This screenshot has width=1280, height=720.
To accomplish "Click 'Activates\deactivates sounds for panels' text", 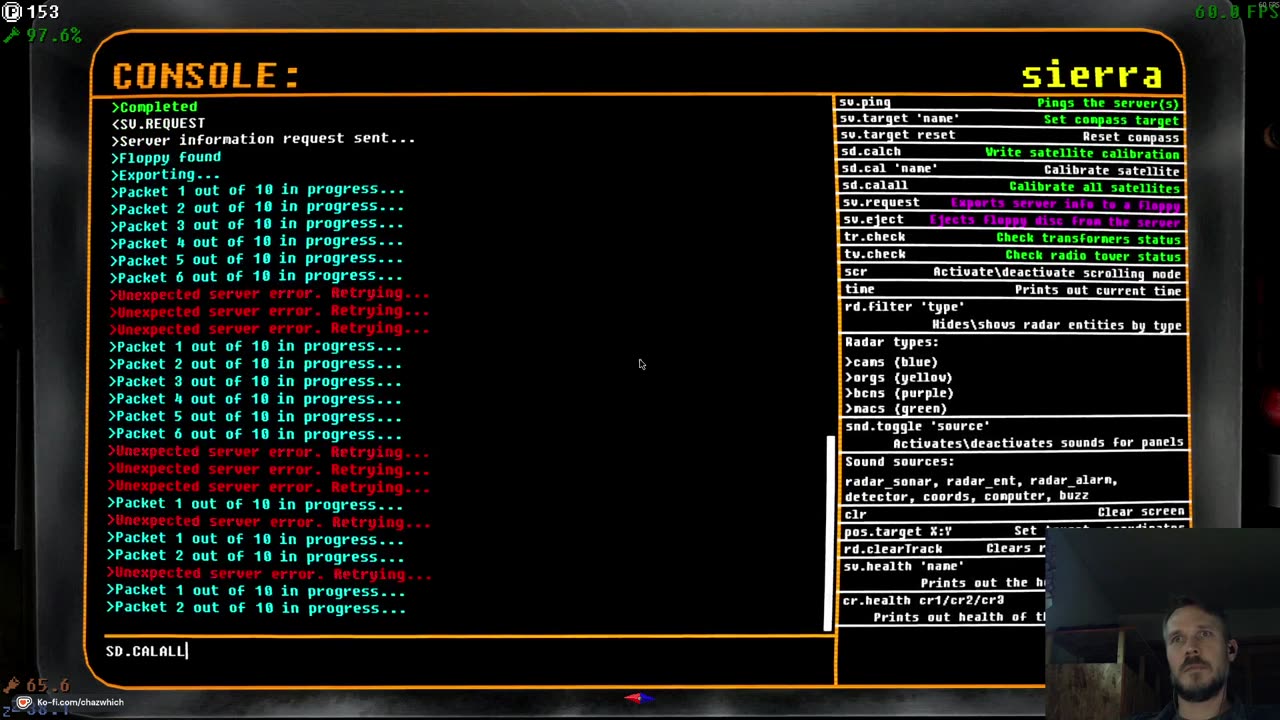I will pos(1038,443).
